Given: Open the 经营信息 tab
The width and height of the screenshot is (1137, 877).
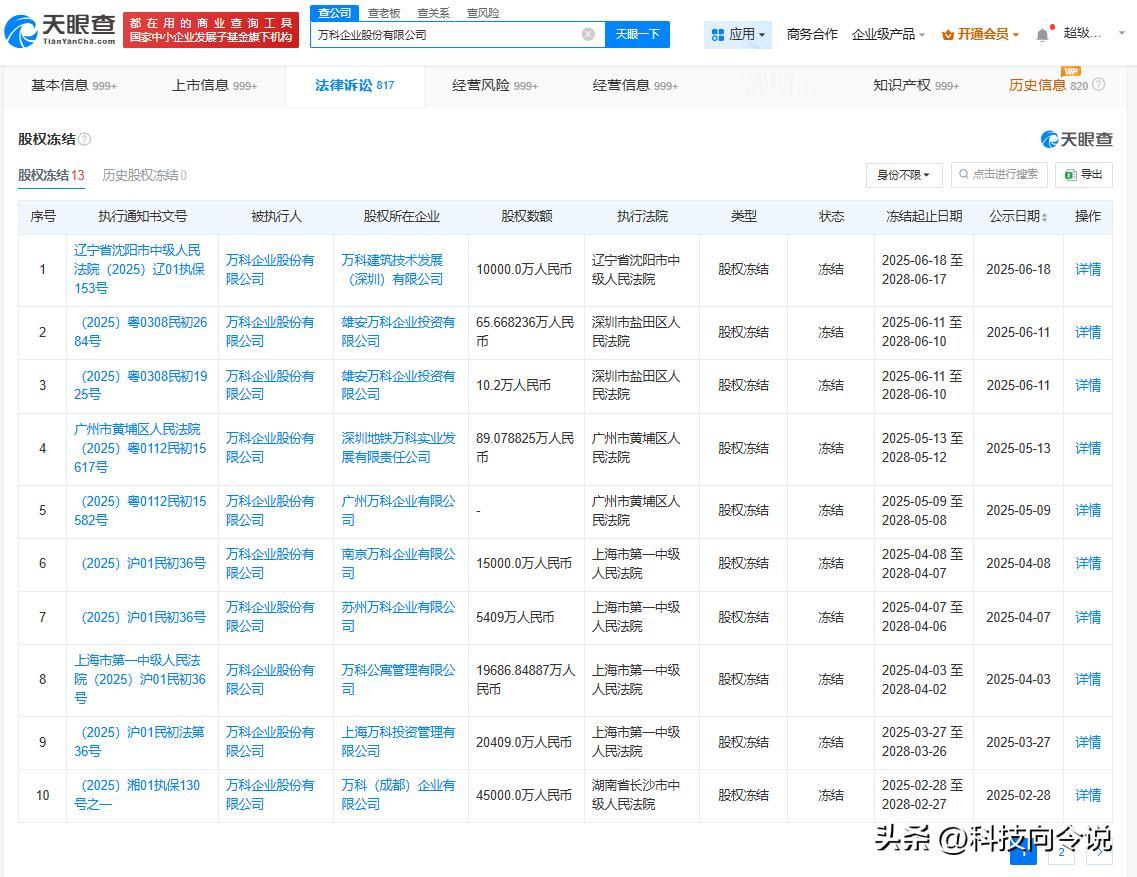Looking at the screenshot, I should click(635, 86).
